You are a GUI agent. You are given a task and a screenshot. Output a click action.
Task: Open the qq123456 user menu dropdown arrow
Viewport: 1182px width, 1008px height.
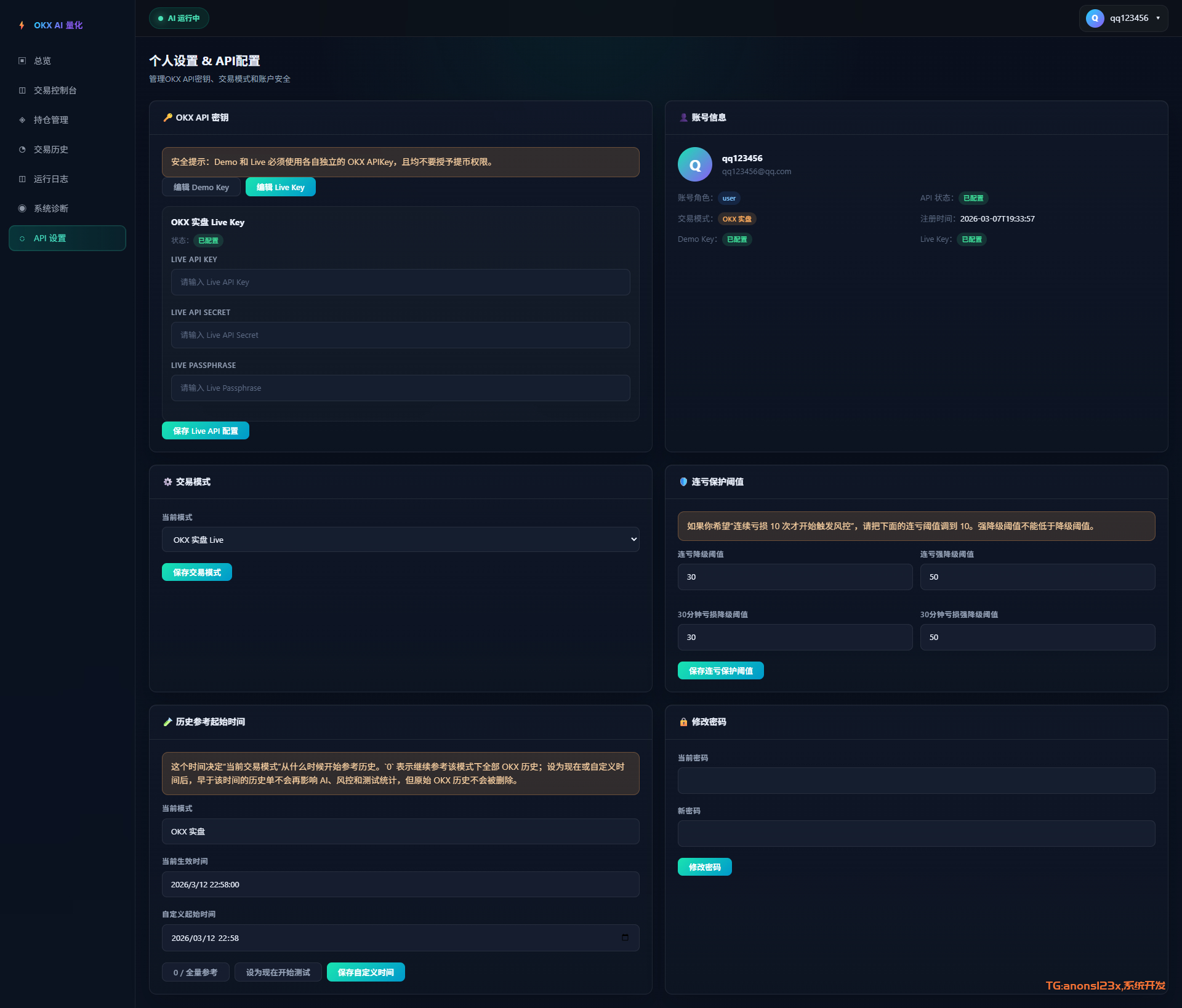[1158, 18]
